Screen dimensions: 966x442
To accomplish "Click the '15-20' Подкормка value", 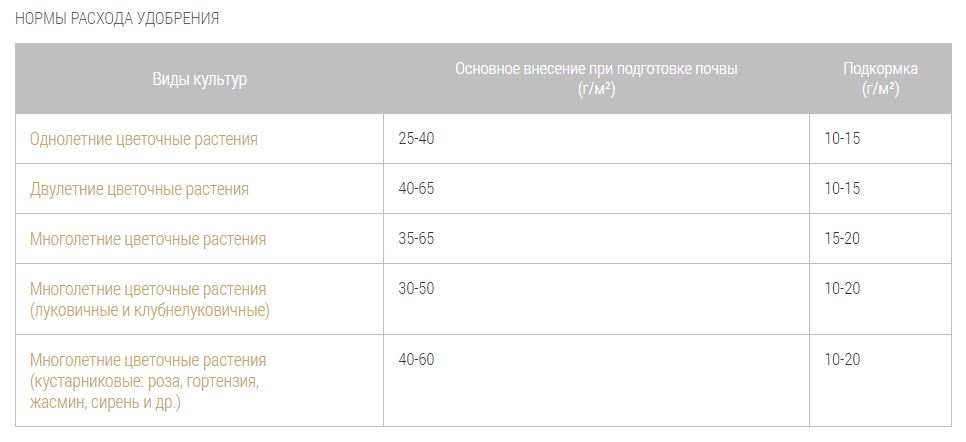I will coord(842,239).
